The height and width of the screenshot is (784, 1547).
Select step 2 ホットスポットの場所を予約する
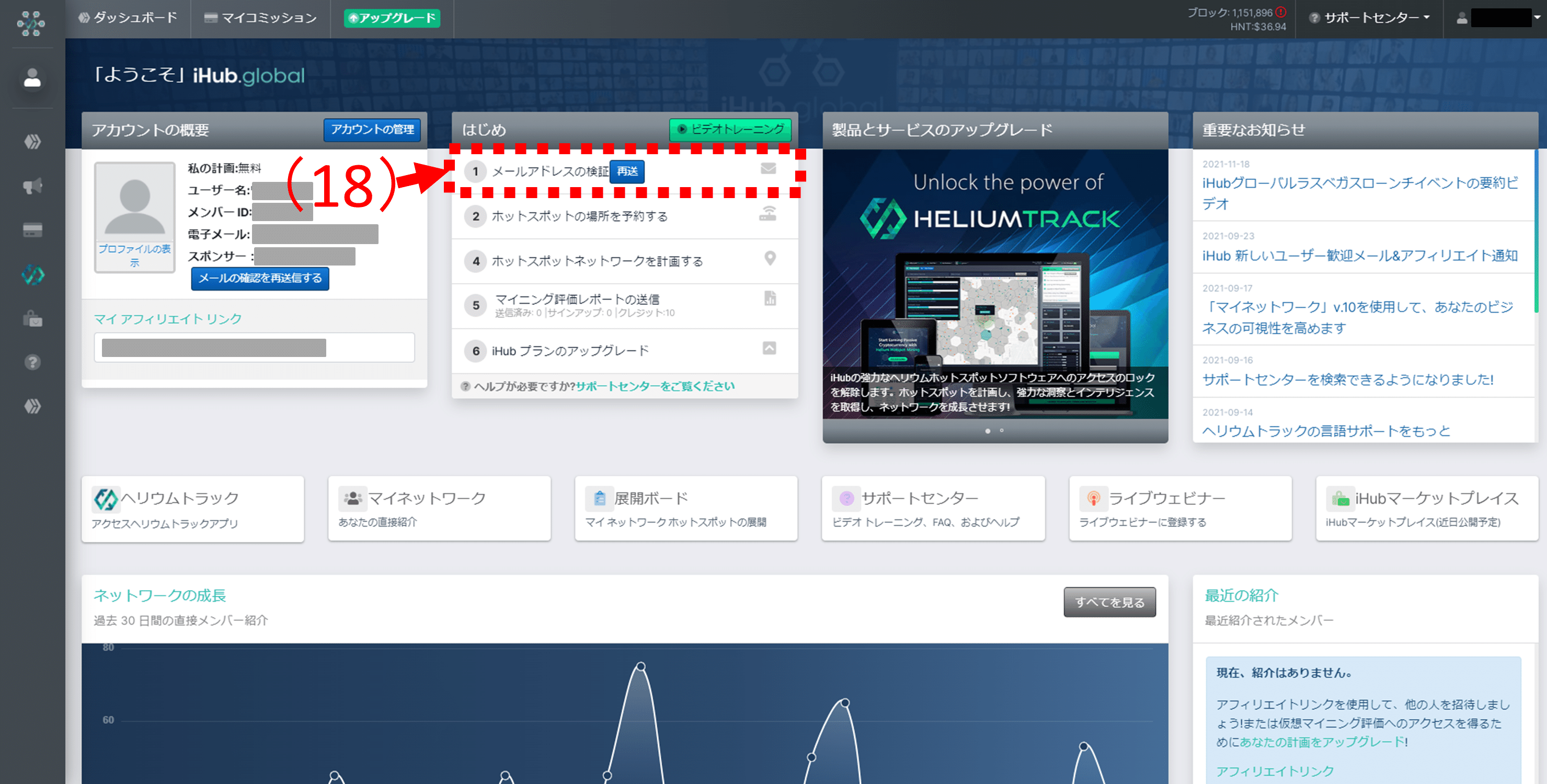coord(625,216)
